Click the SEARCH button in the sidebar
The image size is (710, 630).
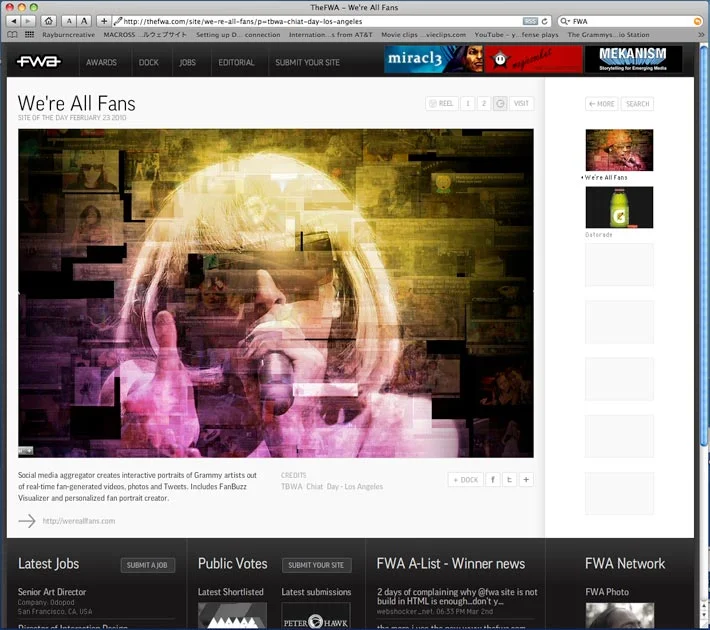tap(637, 104)
